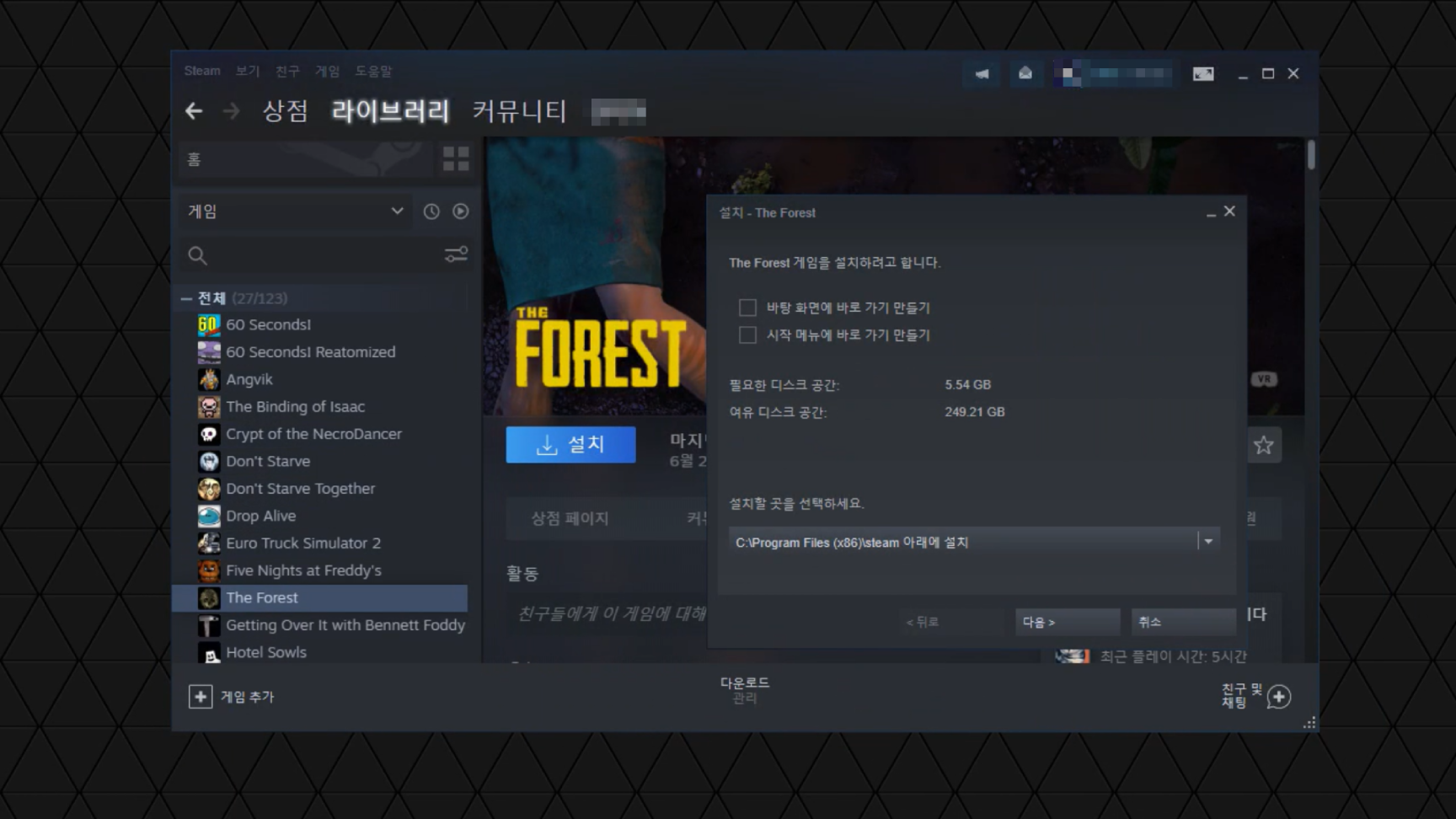Click the library search magnifier icon
The height and width of the screenshot is (819, 1456).
197,255
